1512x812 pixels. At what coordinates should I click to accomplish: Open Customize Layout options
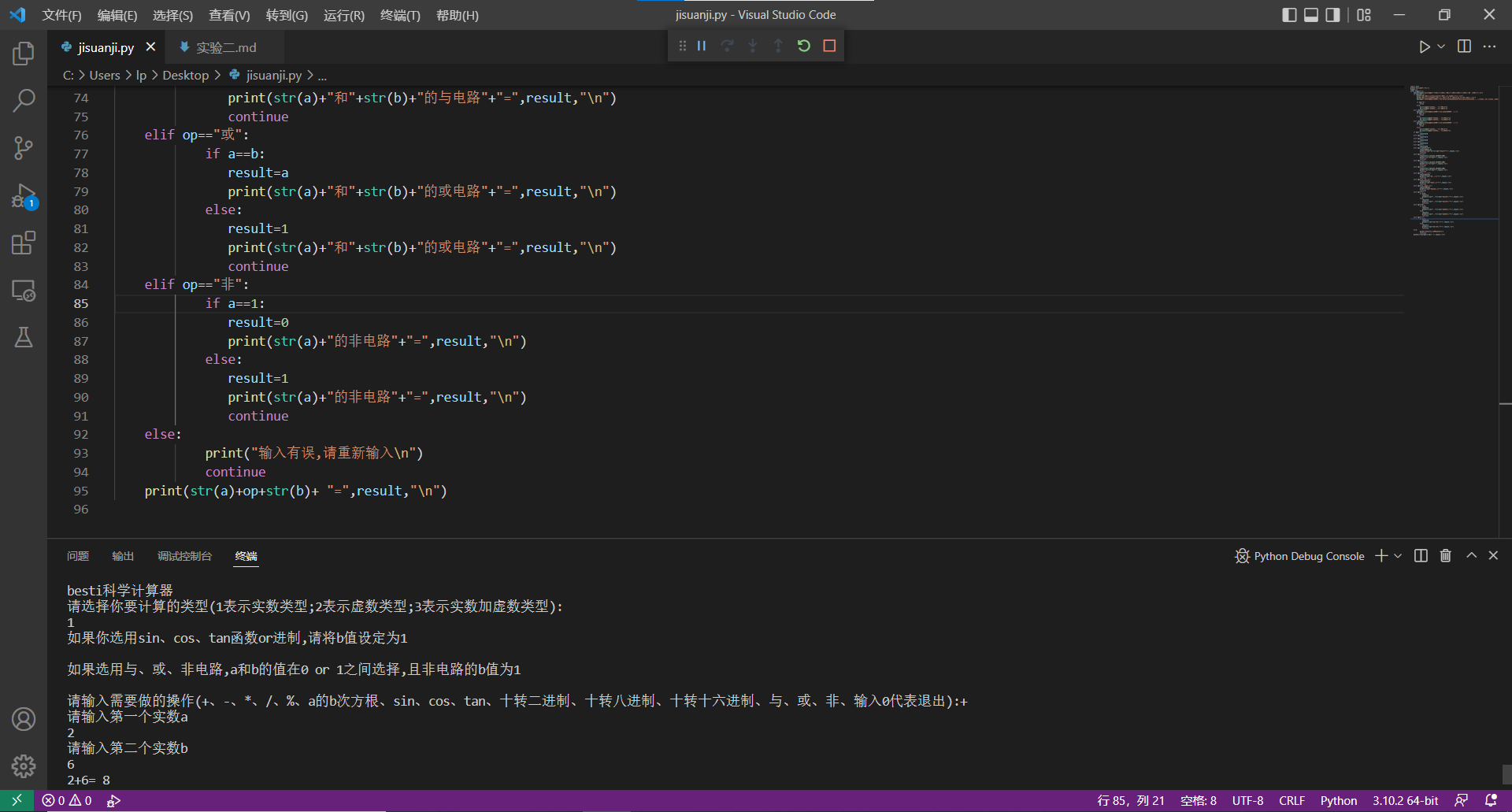(1364, 15)
